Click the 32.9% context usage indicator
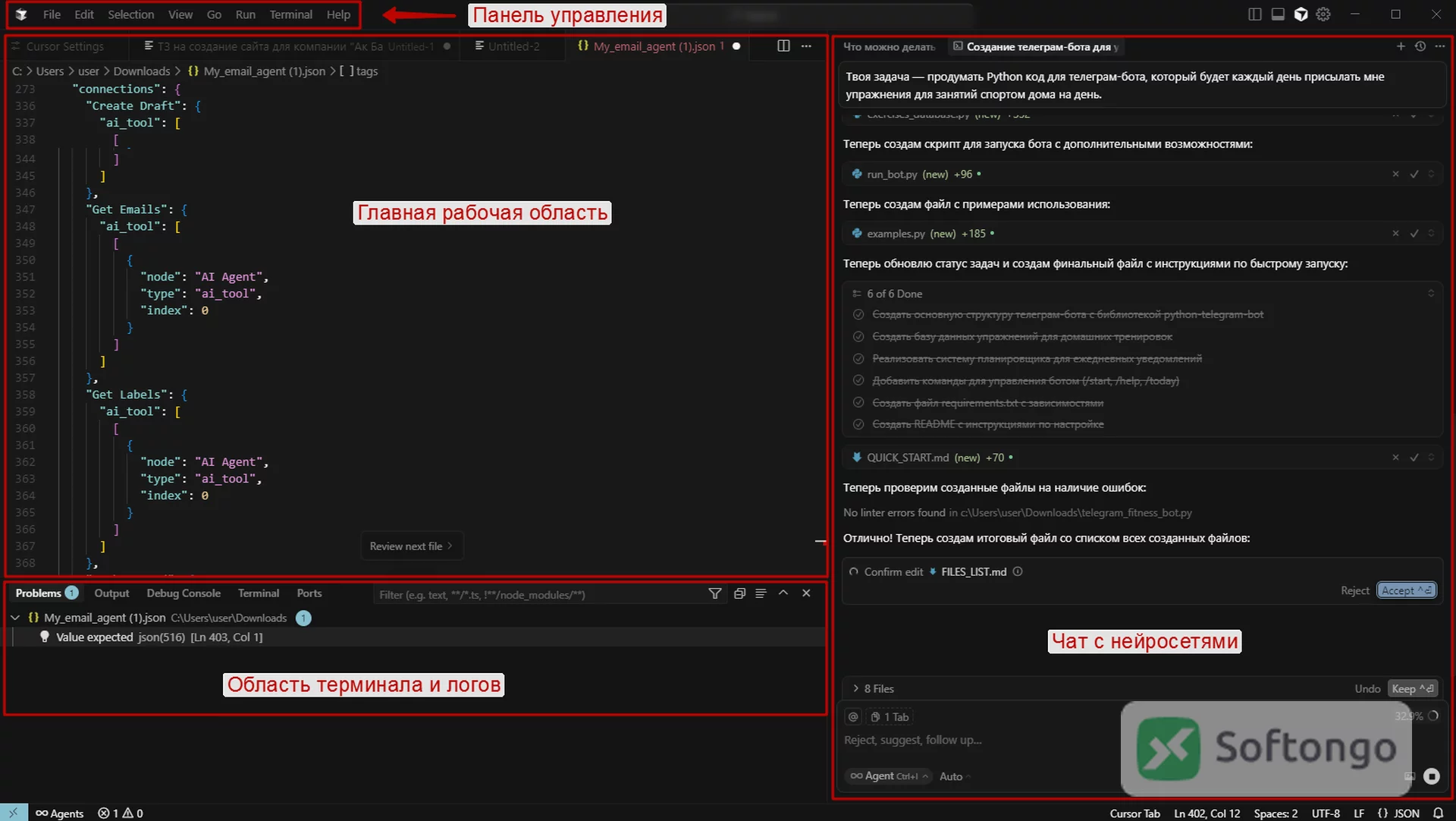Viewport: 1456px width, 821px height. (1417, 716)
